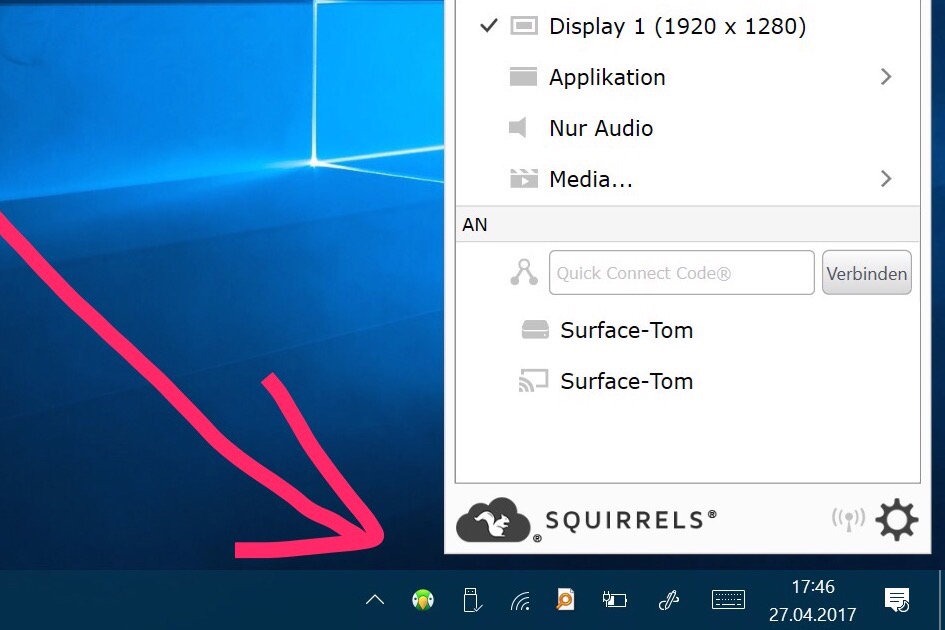Screen dimensions: 945x630
Task: Open the Windows Ink pen tray icon
Action: [669, 600]
